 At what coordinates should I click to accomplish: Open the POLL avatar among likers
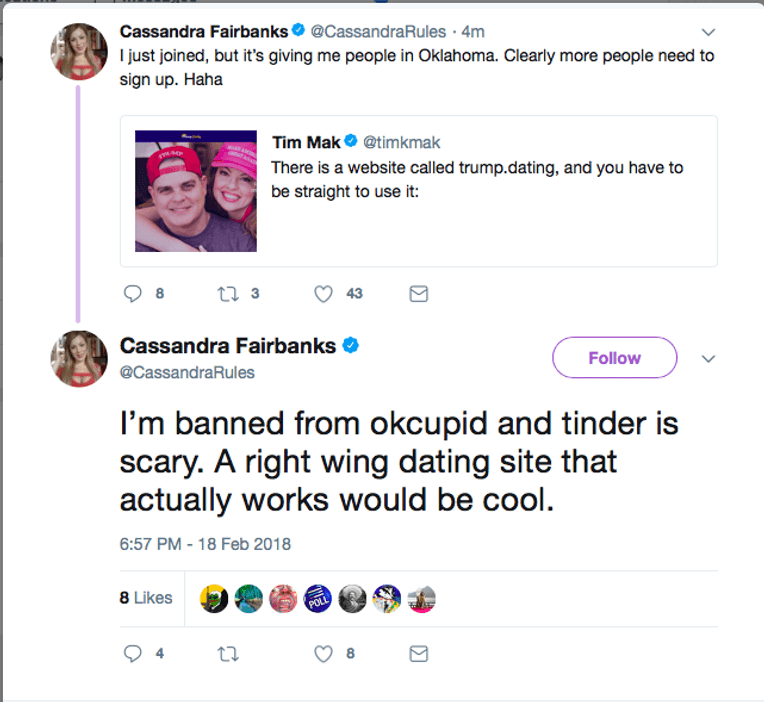click(x=317, y=598)
